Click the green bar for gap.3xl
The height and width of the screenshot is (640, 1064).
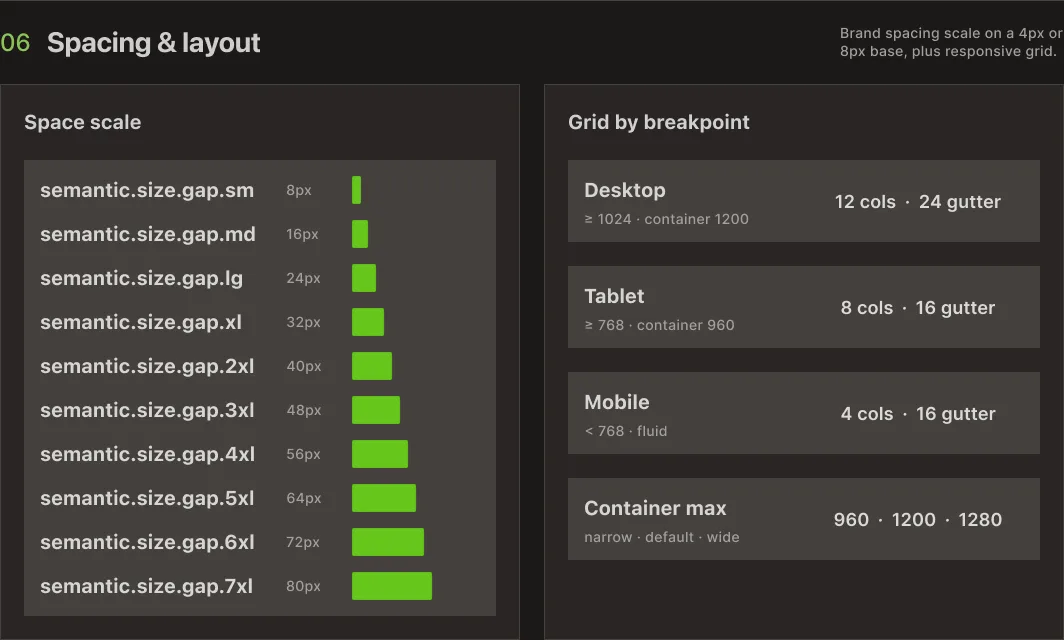coord(376,411)
